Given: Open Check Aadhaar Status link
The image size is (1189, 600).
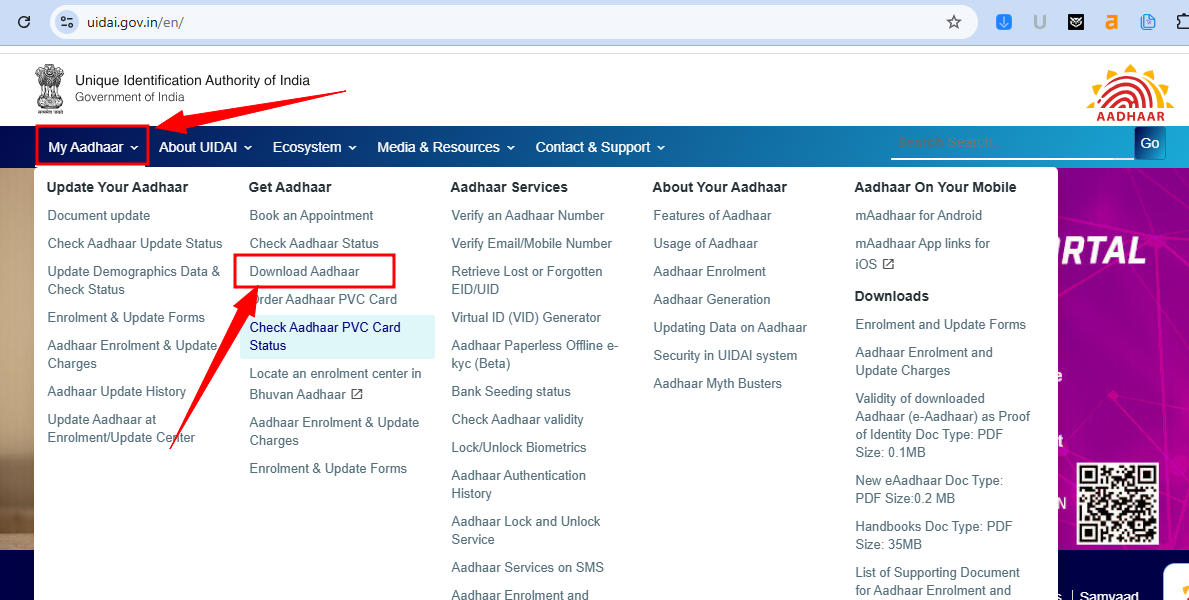Looking at the screenshot, I should [x=314, y=243].
